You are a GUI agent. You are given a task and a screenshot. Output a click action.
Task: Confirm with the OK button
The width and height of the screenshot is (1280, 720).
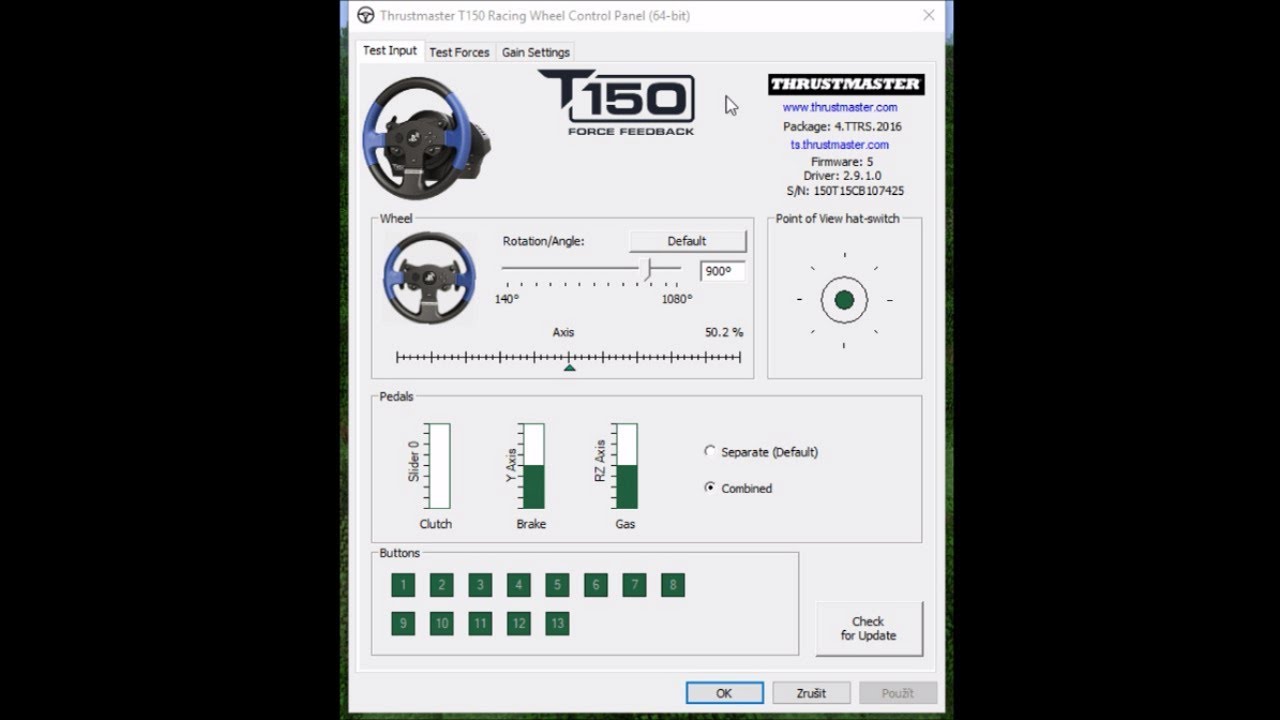click(x=724, y=693)
